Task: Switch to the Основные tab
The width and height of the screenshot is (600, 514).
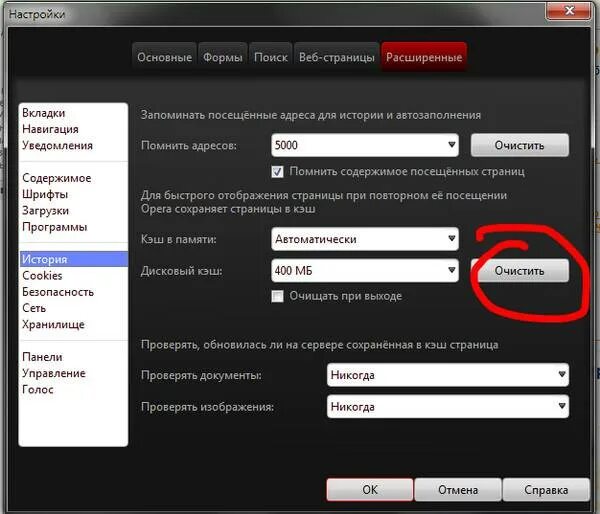Action: click(165, 57)
